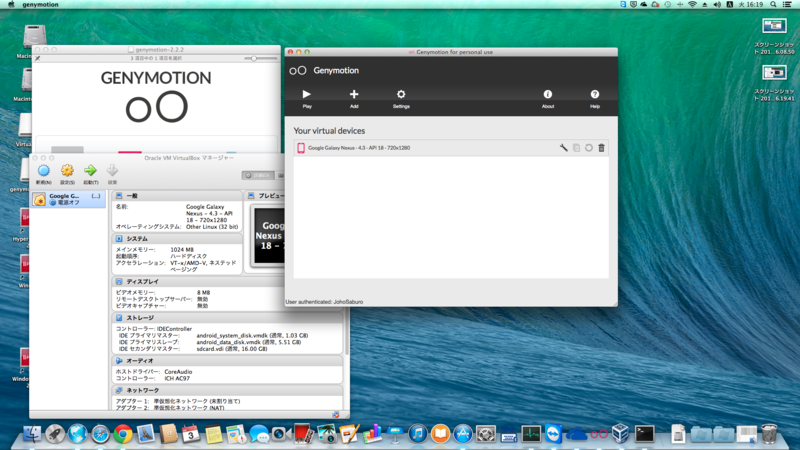800x450 pixels.
Task: Open the Apple menu
Action: pos(11,4)
